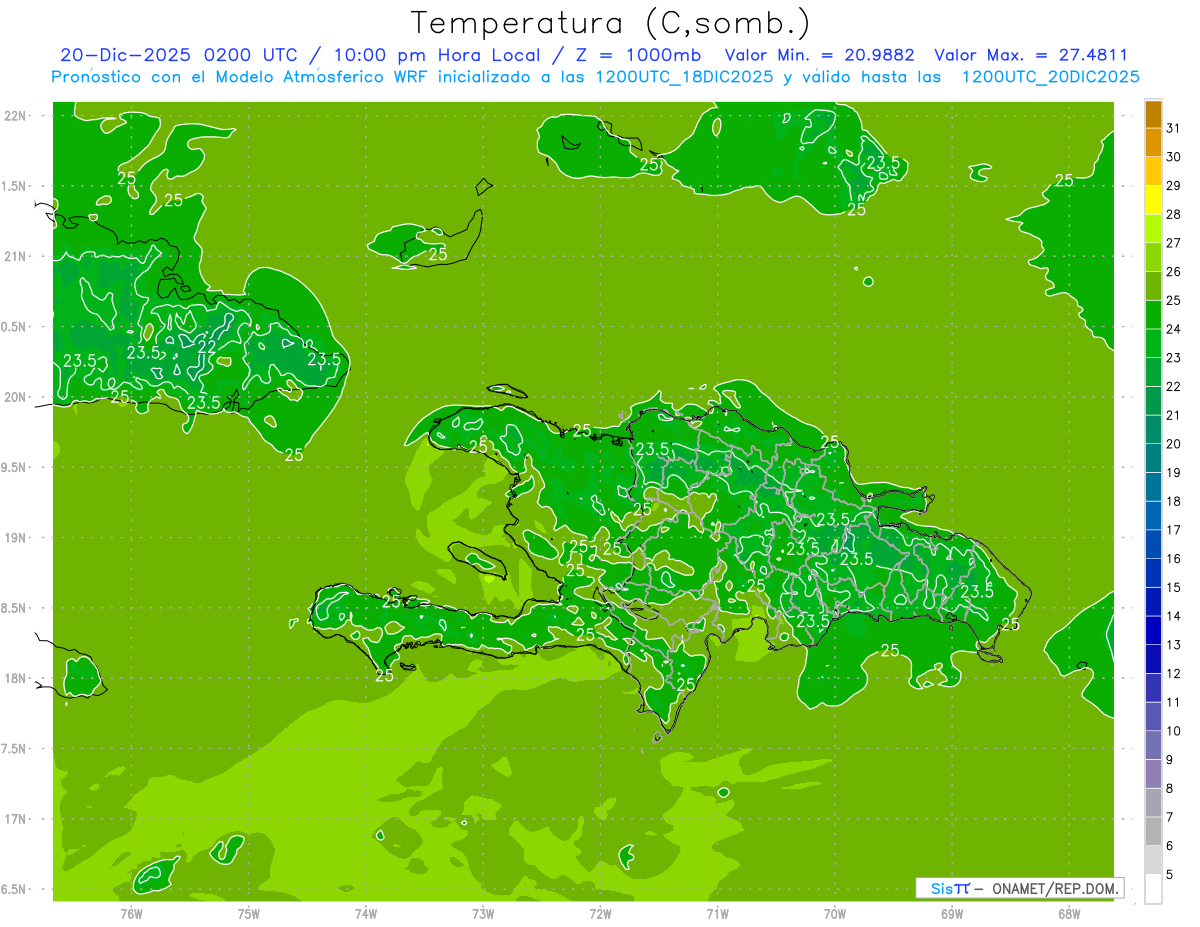Click the 'SisTT - ONAMET/REP.DOM.' credit label
This screenshot has height=927, width=1200.
1020,888
